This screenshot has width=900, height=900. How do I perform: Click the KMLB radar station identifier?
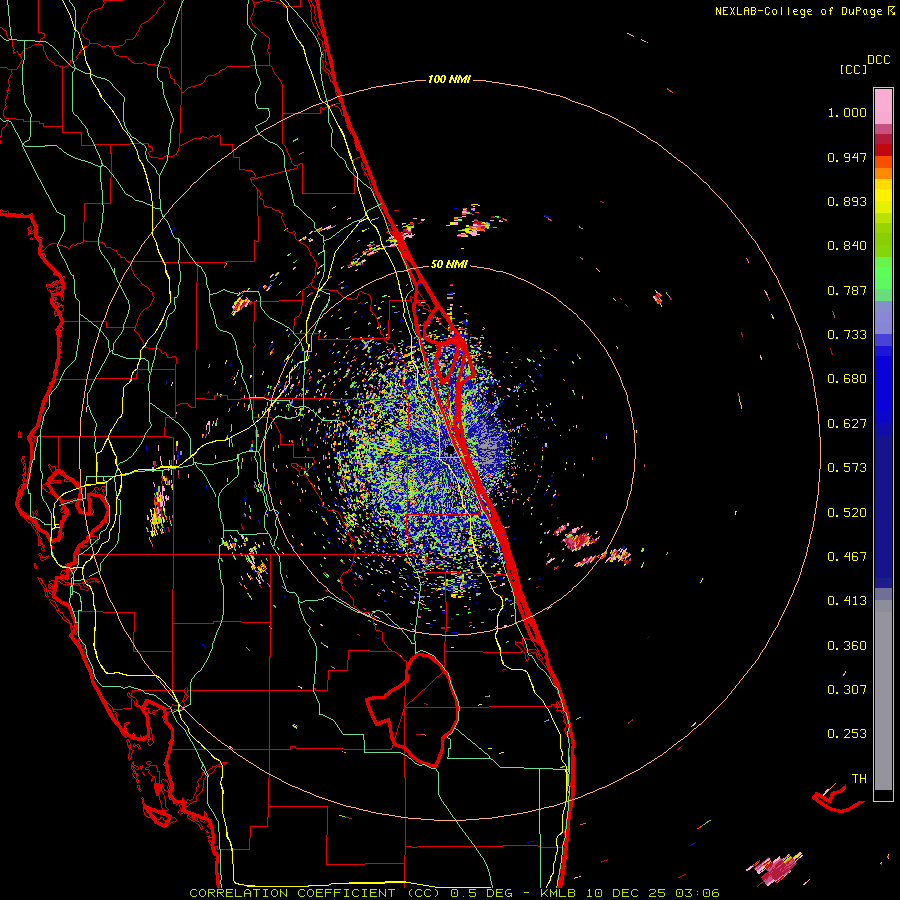(558, 893)
